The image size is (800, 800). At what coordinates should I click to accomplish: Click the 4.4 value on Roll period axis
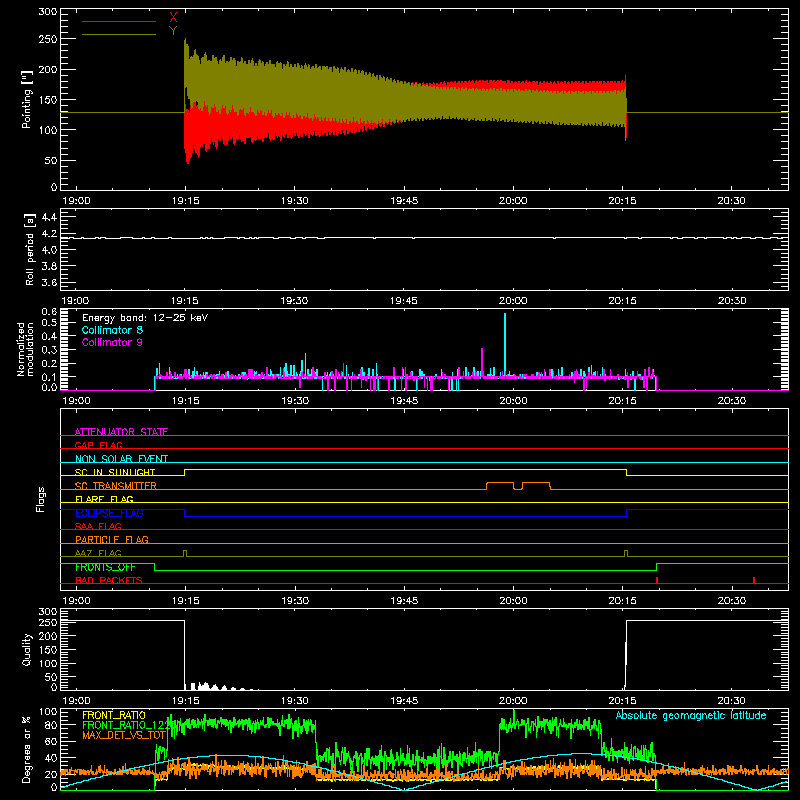coord(49,217)
